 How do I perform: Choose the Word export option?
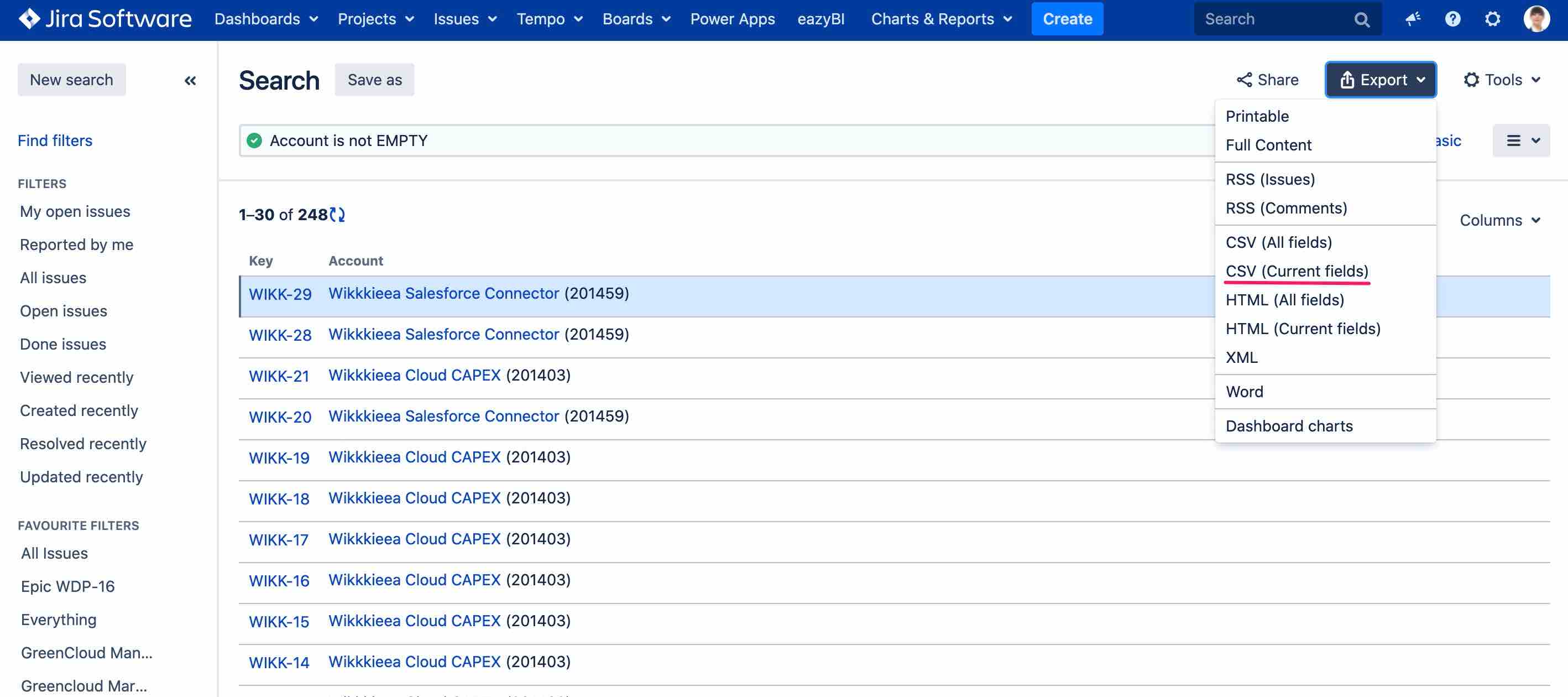tap(1244, 392)
